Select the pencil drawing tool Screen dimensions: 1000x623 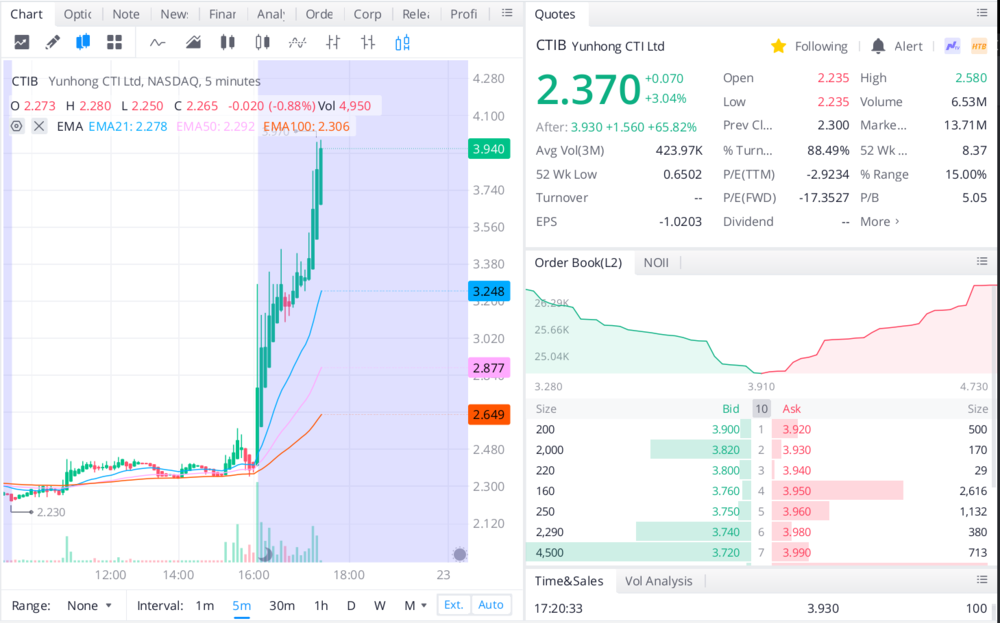52,42
